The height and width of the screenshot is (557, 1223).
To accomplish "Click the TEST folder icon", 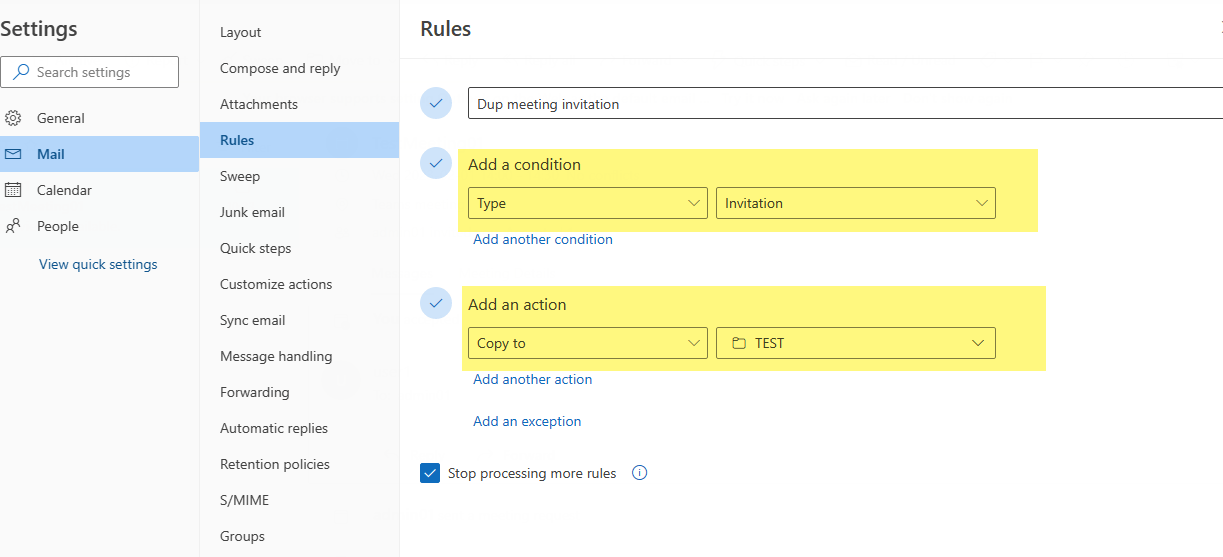I will point(739,343).
